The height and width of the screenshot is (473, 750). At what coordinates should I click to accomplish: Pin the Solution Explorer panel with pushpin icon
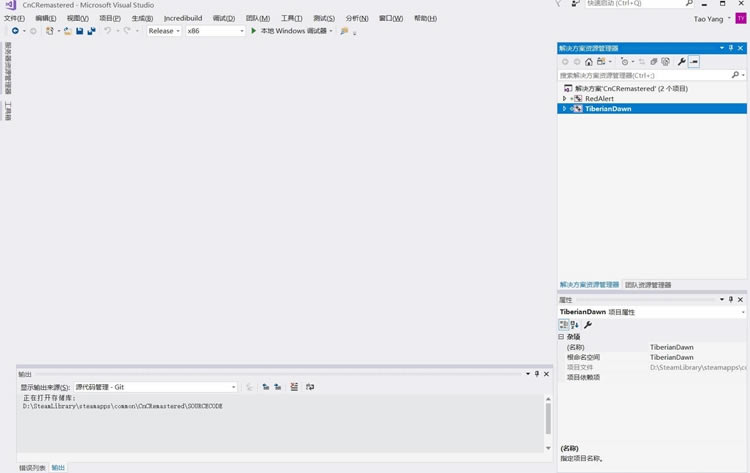pyautogui.click(x=731, y=48)
